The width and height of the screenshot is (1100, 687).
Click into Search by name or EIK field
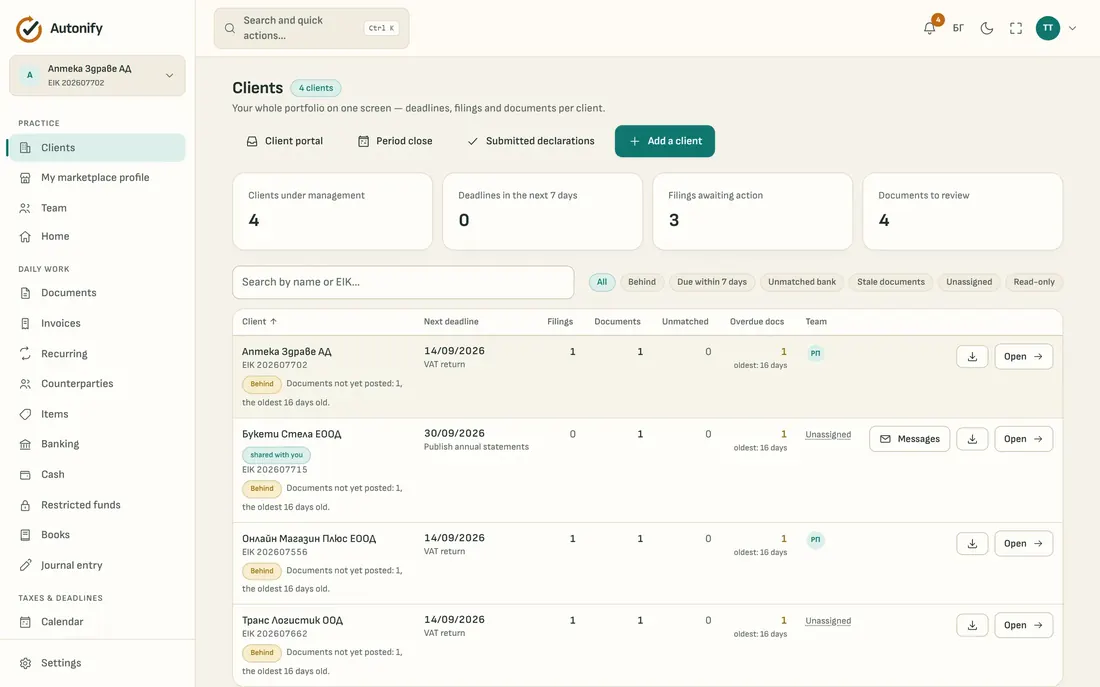(x=403, y=282)
